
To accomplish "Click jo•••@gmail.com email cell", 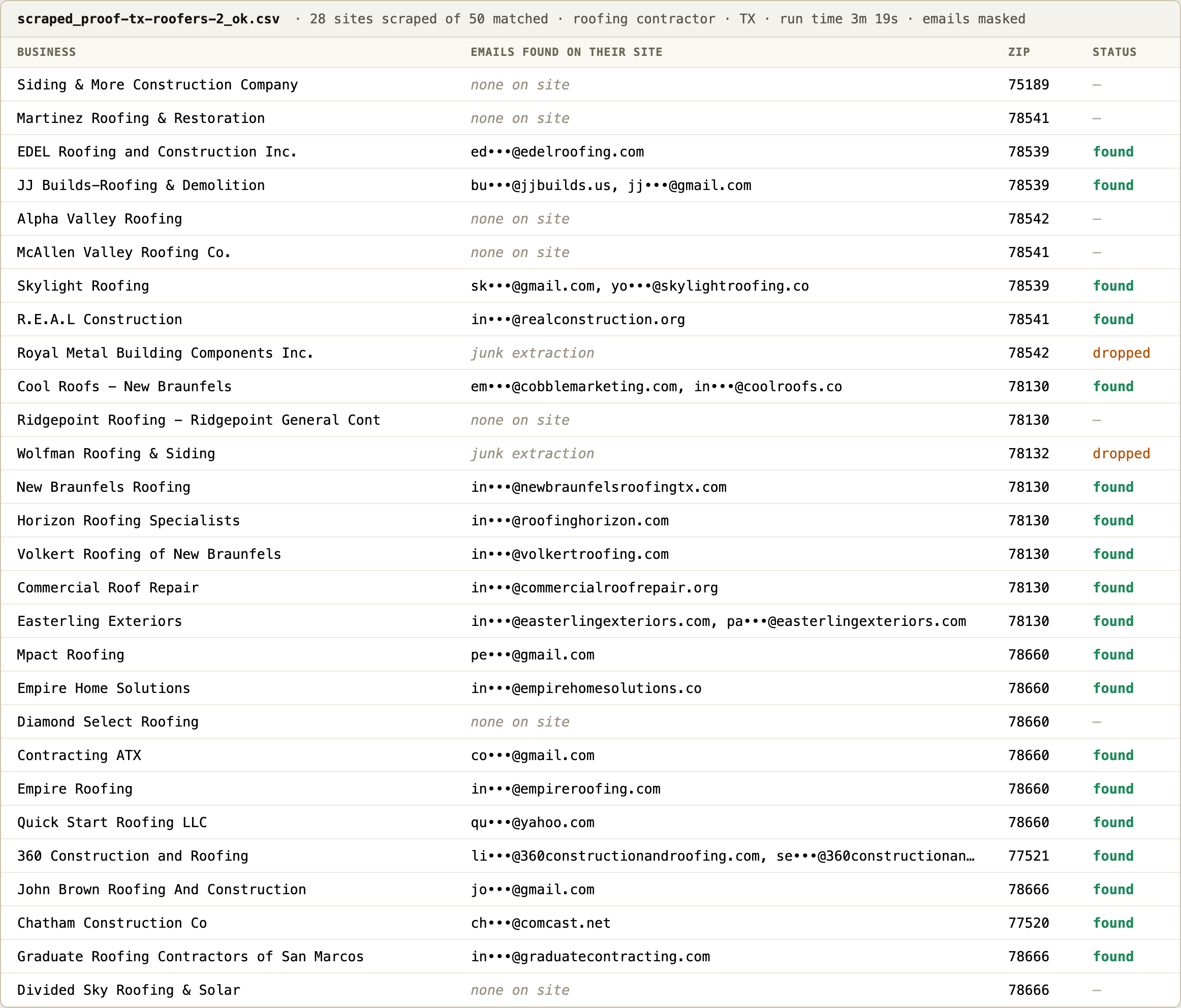I will click(533, 890).
